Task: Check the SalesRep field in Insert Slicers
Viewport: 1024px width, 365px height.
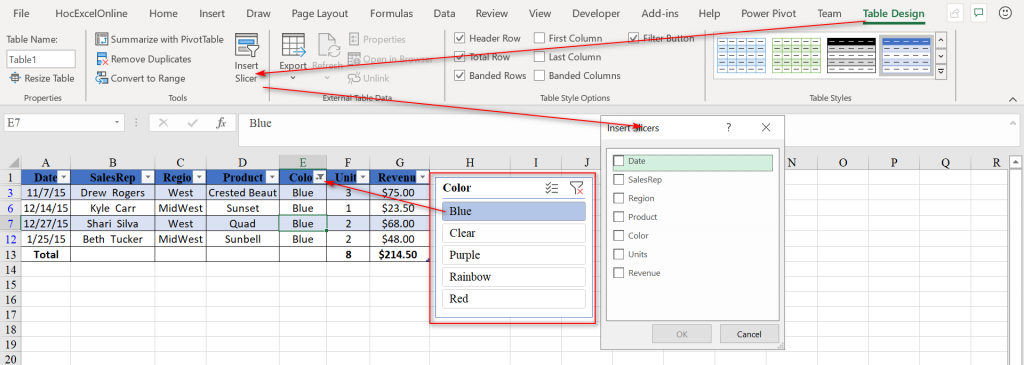Action: click(618, 180)
